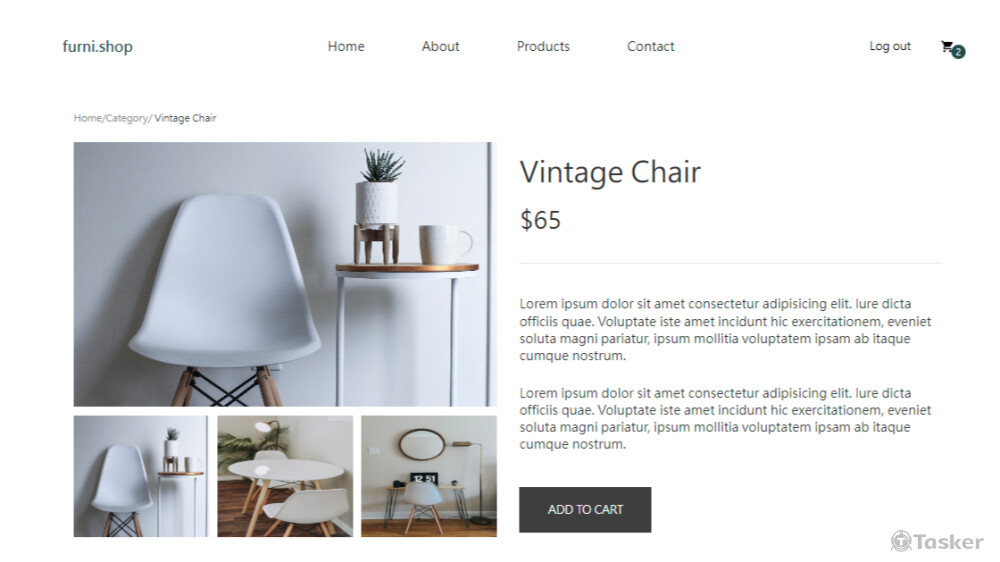The image size is (1000, 562).
Task: Open the Home navigation link
Action: 346,47
